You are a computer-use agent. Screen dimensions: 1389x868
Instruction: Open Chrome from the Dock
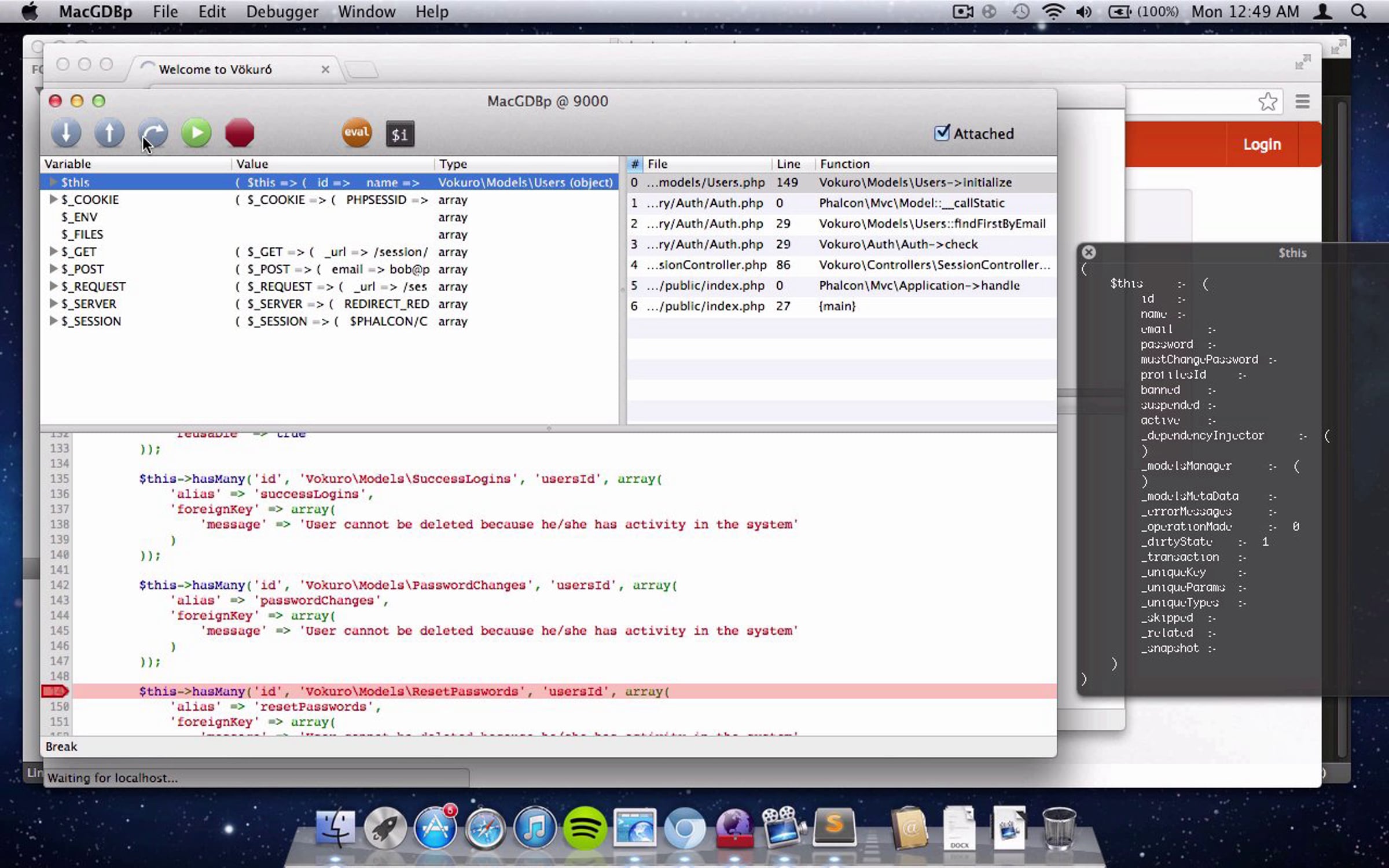click(685, 828)
